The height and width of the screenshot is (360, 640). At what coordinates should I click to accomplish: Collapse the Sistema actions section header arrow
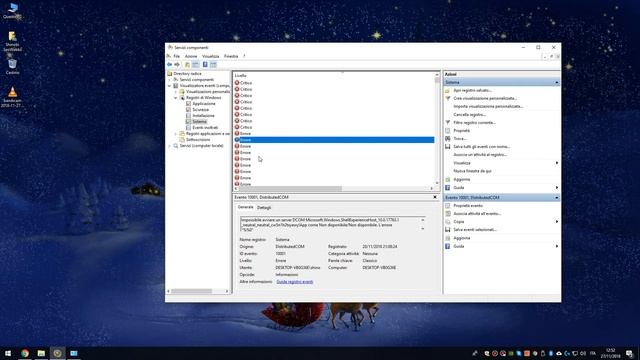(x=556, y=82)
